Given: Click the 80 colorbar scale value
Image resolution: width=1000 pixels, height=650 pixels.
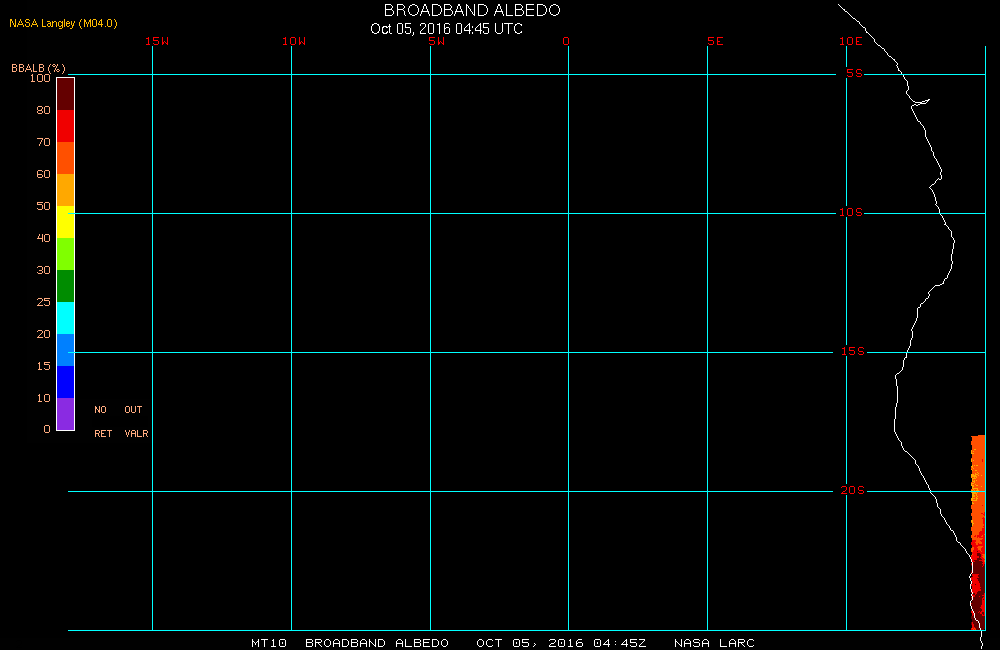Looking at the screenshot, I should click(43, 110).
